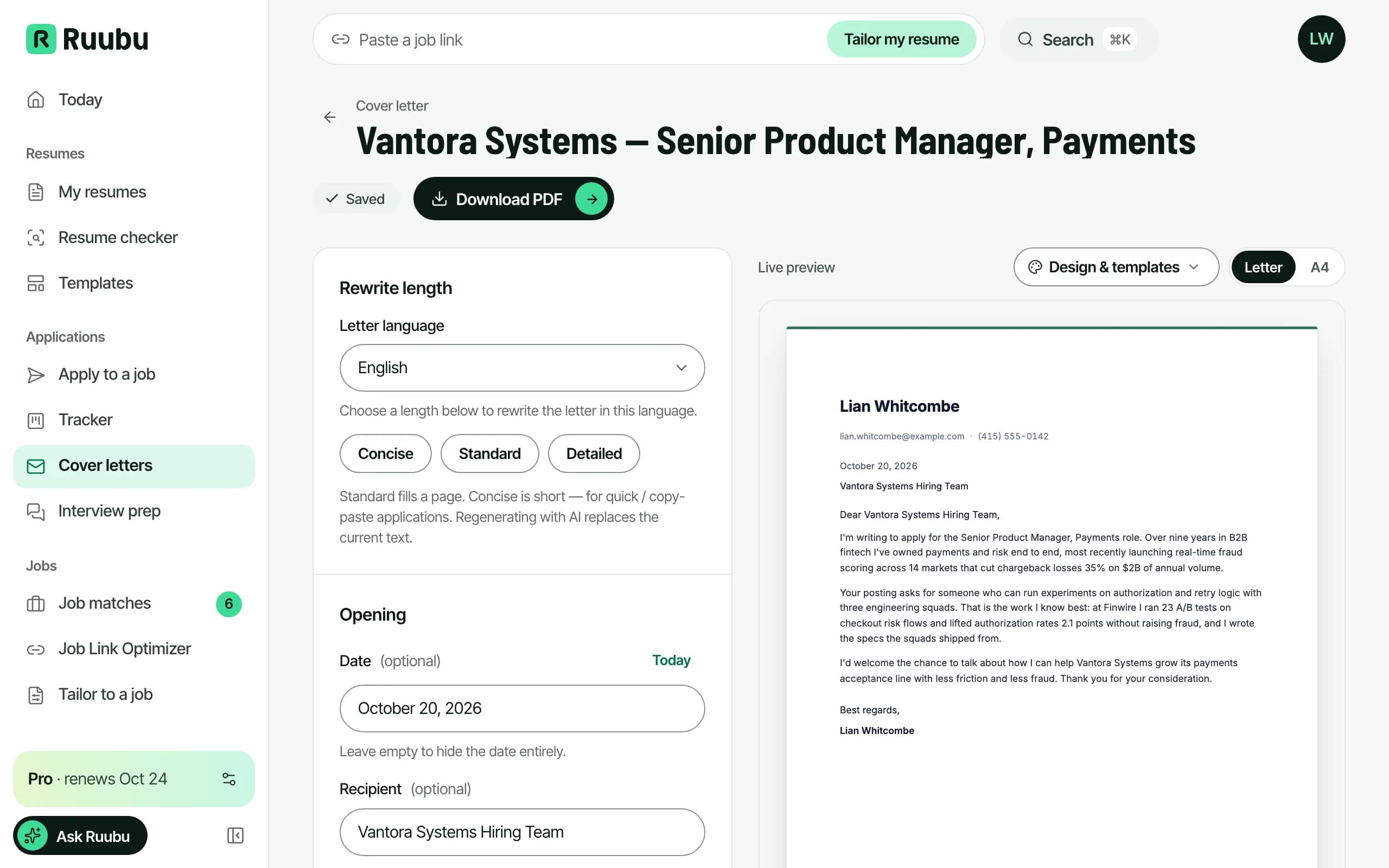This screenshot has height=868, width=1389.
Task: Open Ask Ruubu assistant
Action: pos(80,836)
